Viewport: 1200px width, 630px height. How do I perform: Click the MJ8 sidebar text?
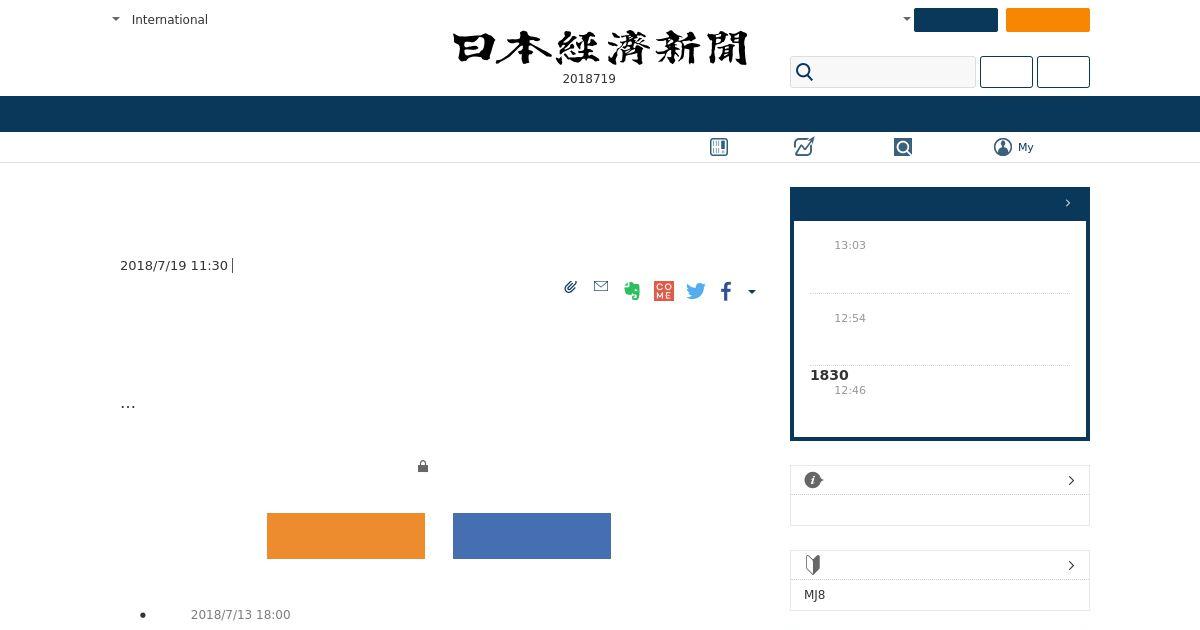[815, 595]
